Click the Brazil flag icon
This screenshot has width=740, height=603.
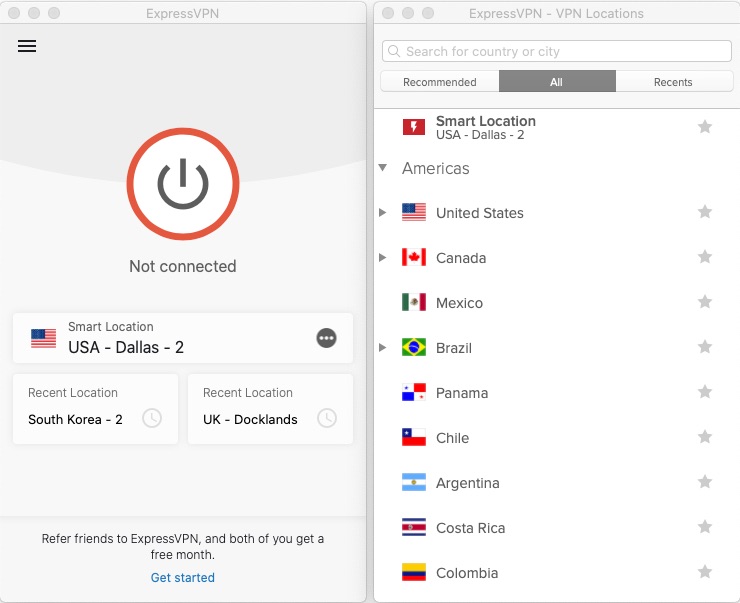pyautogui.click(x=414, y=347)
